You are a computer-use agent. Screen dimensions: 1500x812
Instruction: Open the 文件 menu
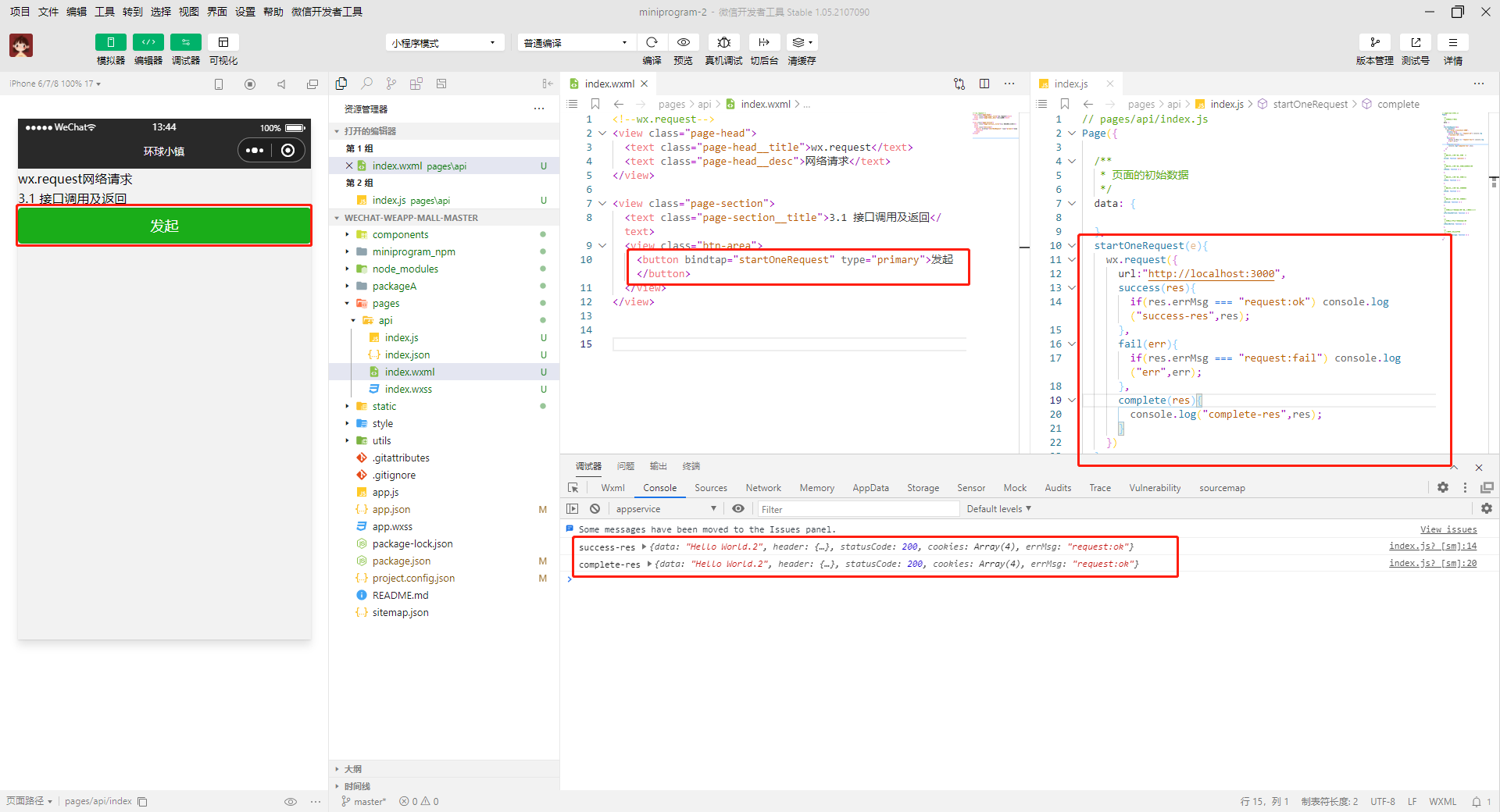48,12
